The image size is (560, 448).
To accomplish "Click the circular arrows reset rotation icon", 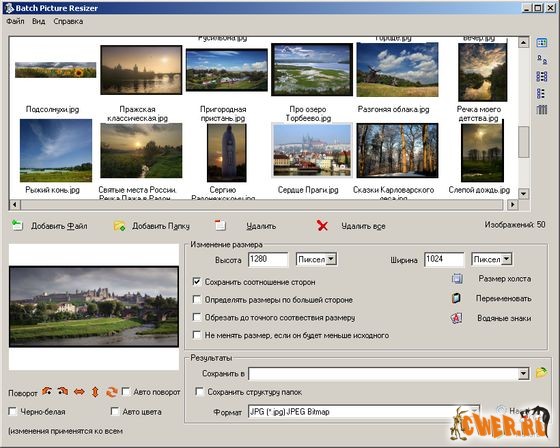I will [111, 392].
